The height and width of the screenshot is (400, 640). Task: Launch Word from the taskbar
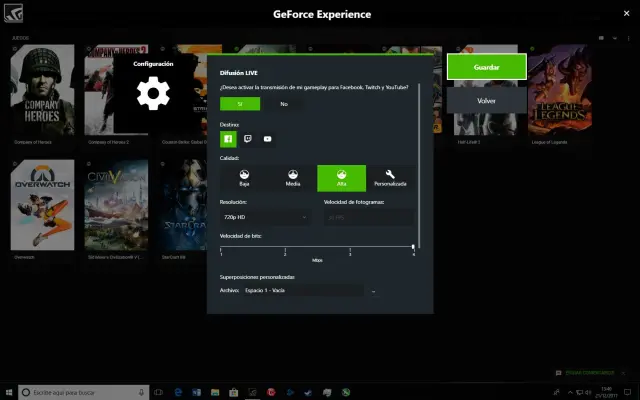pos(197,392)
